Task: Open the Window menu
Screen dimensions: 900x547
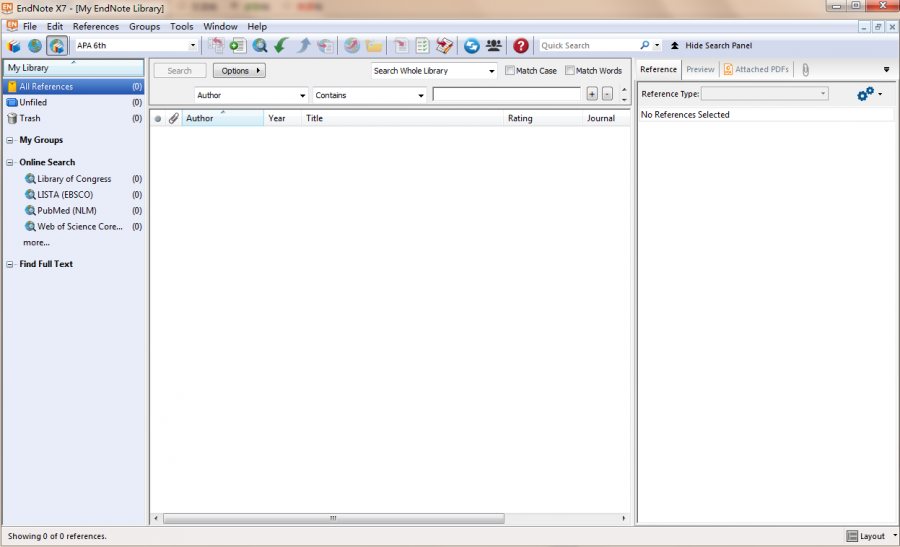Action: pos(220,26)
